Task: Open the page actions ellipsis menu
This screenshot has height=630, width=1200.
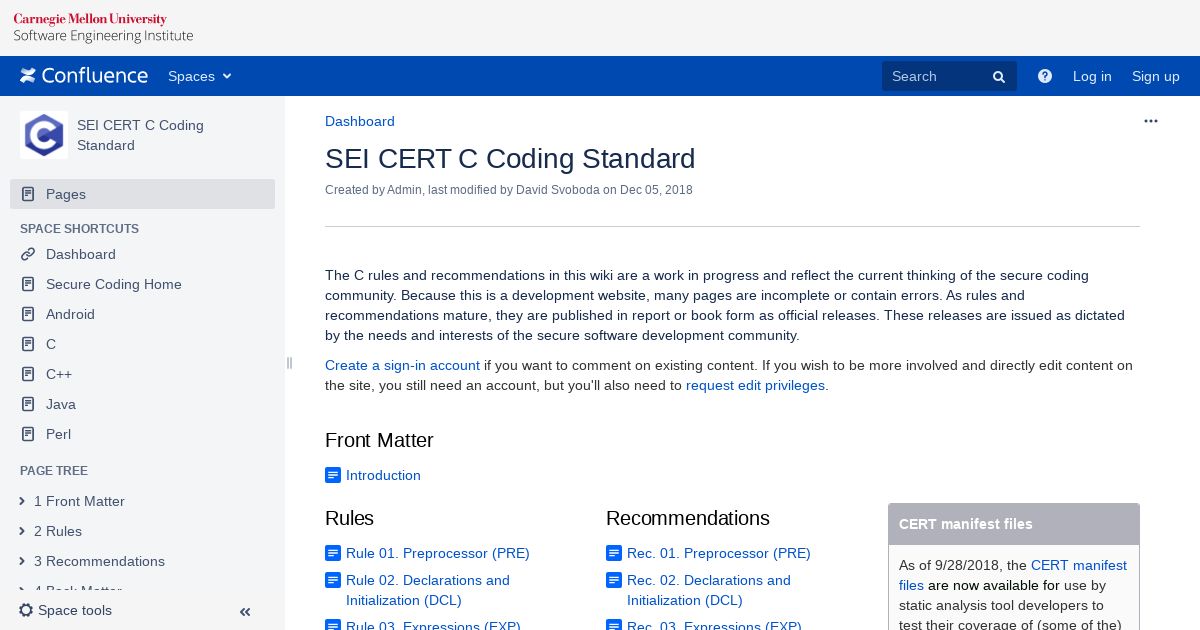Action: (1151, 121)
